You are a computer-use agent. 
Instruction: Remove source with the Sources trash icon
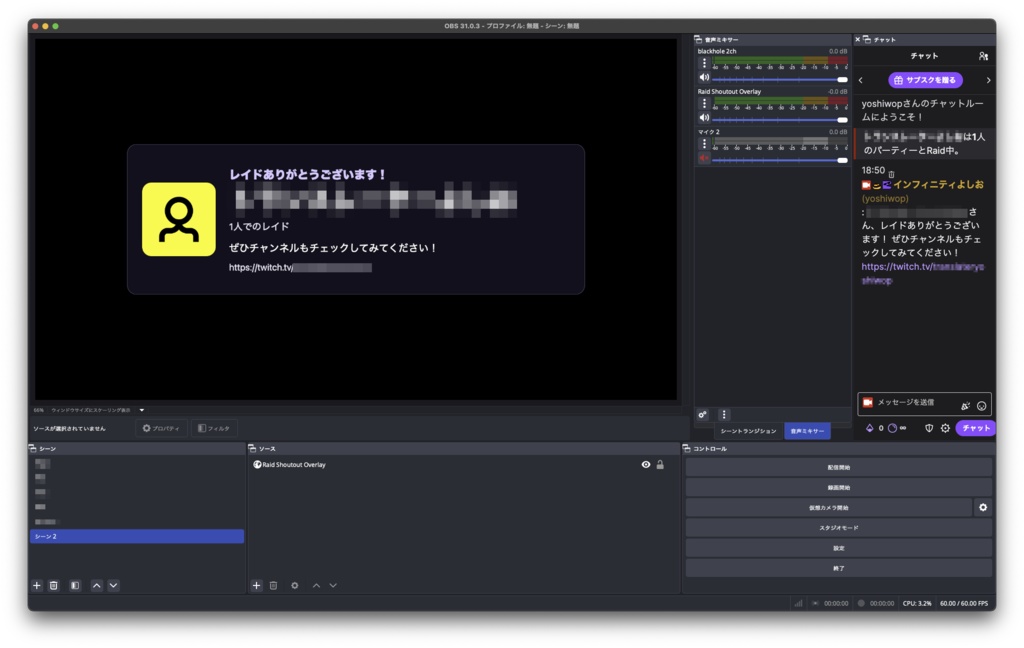[274, 585]
